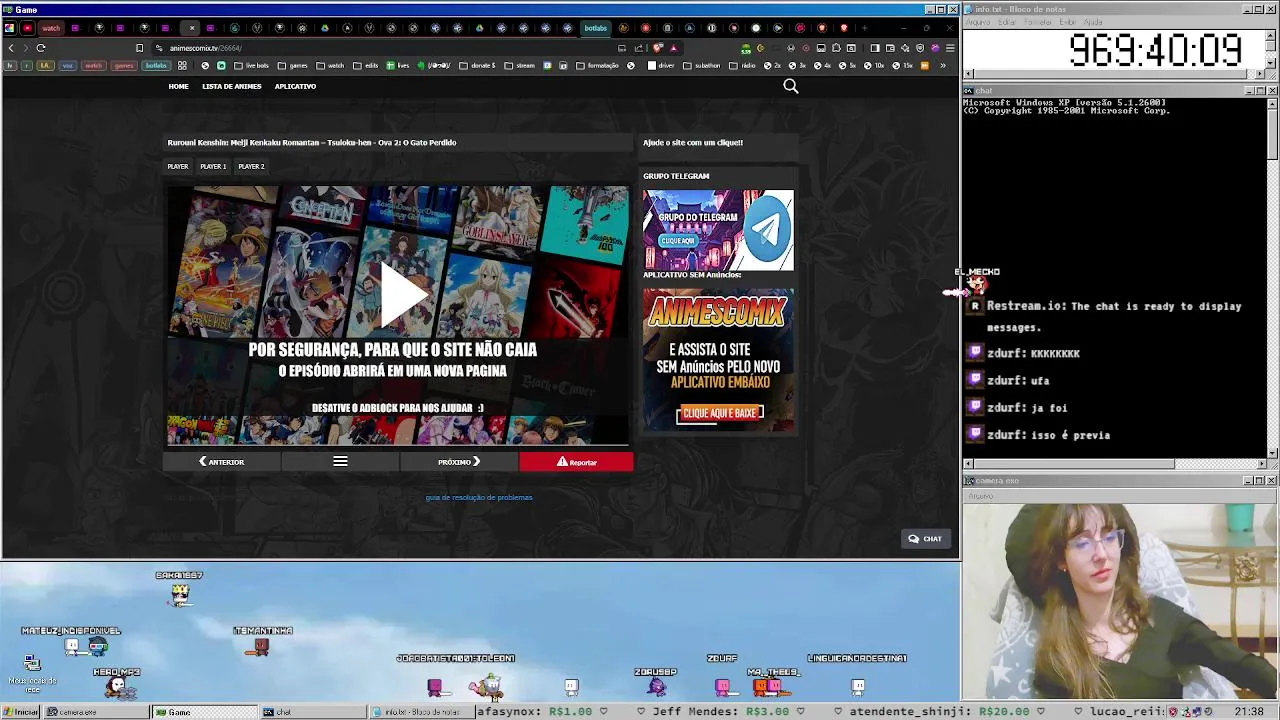The width and height of the screenshot is (1280, 720).
Task: Play the episode video
Action: pos(402,296)
